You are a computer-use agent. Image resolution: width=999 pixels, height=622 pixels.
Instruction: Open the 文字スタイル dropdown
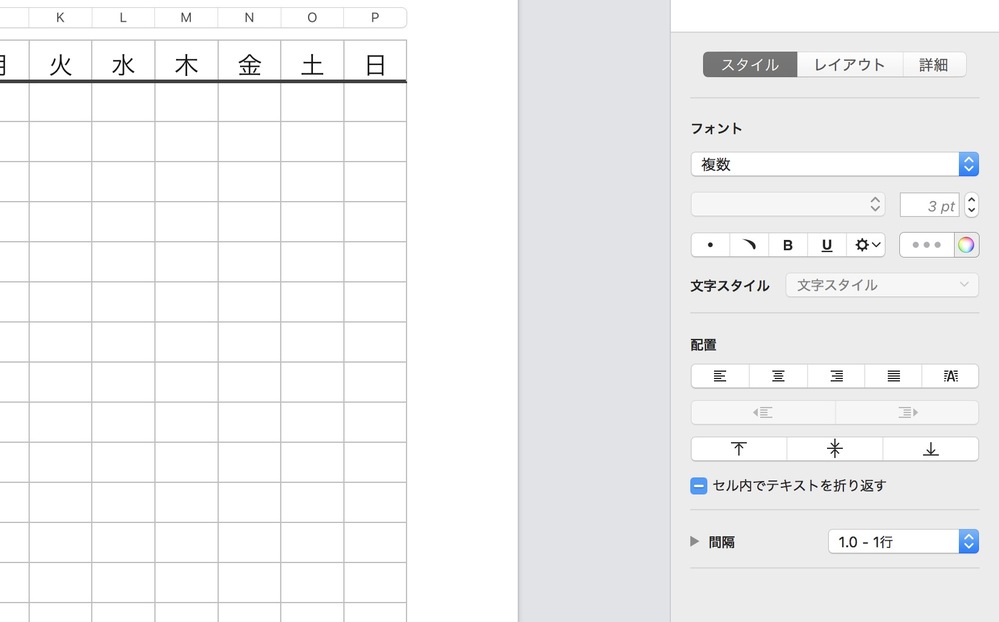pos(882,285)
